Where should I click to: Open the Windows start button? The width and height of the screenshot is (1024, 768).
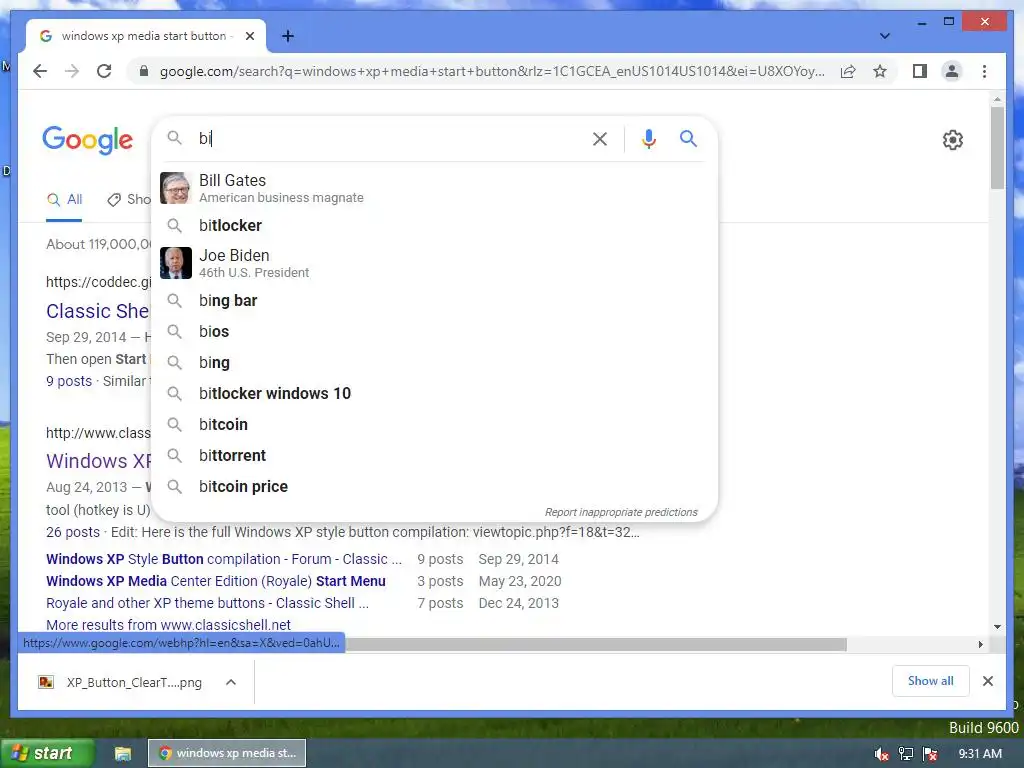47,753
